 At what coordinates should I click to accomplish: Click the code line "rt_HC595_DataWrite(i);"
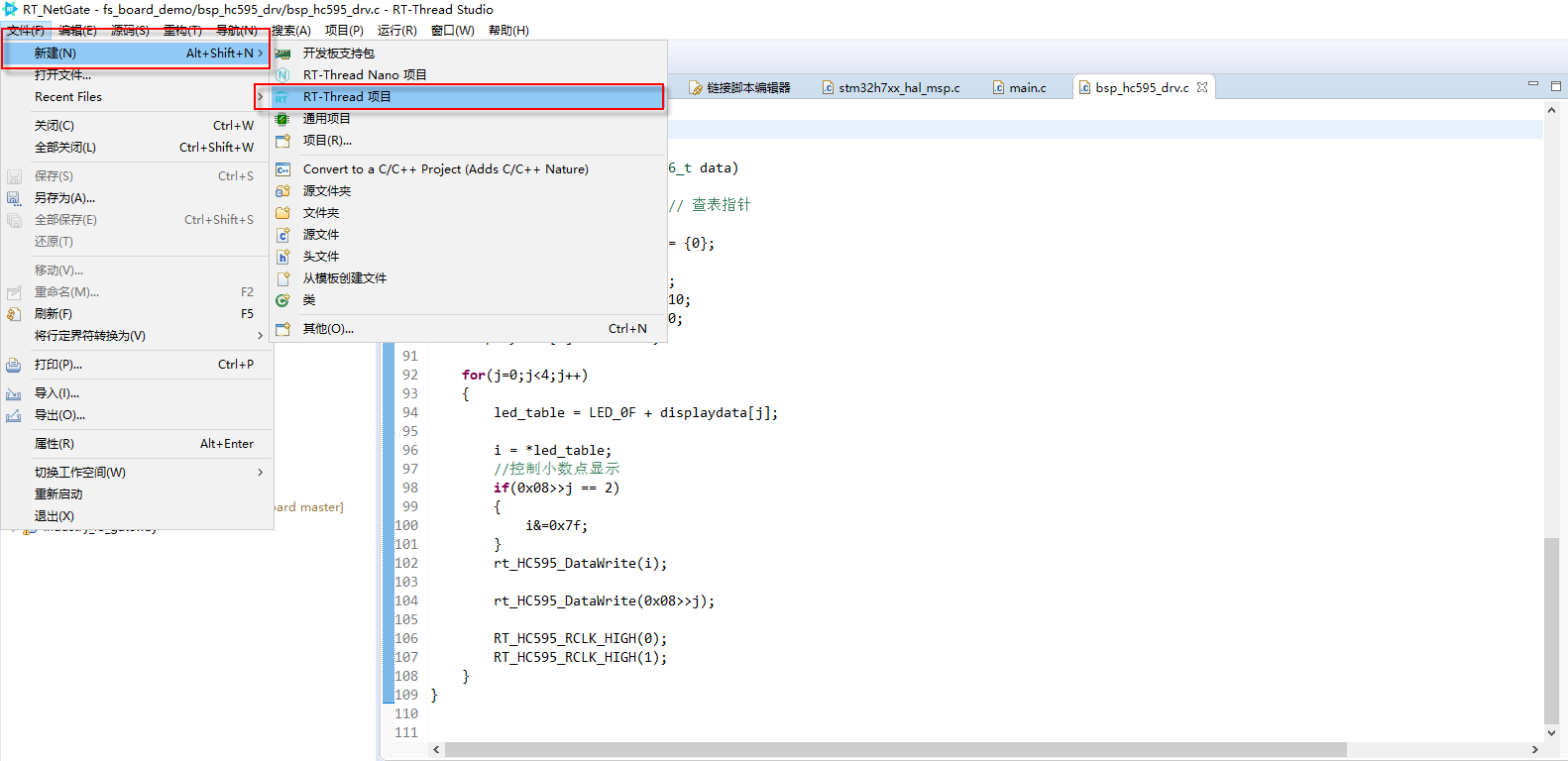click(x=581, y=564)
